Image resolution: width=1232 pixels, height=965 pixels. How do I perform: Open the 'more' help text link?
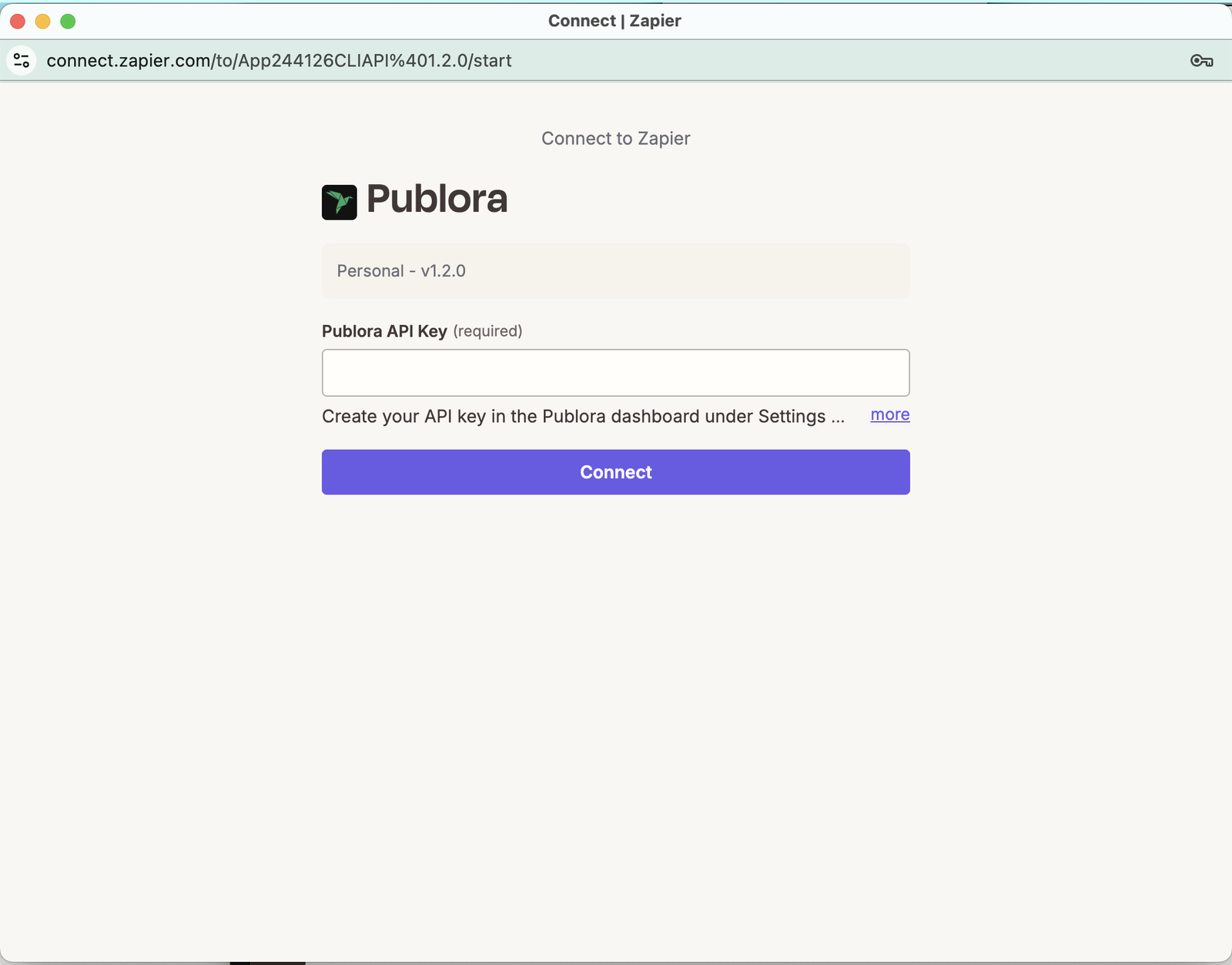(890, 414)
